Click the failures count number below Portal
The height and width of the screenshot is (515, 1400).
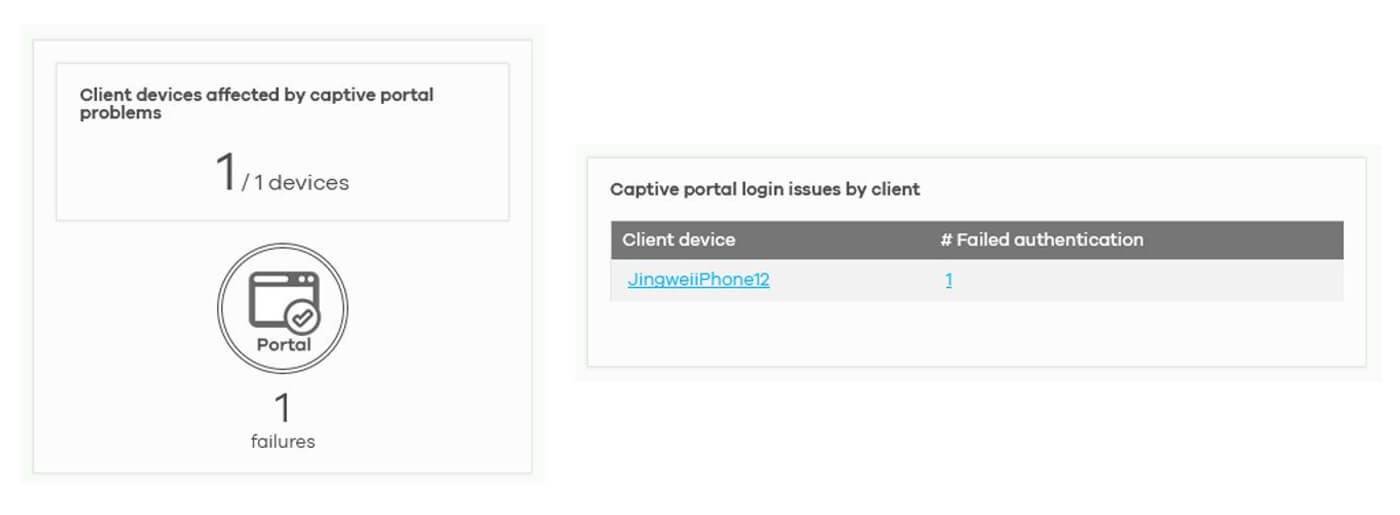(x=283, y=408)
